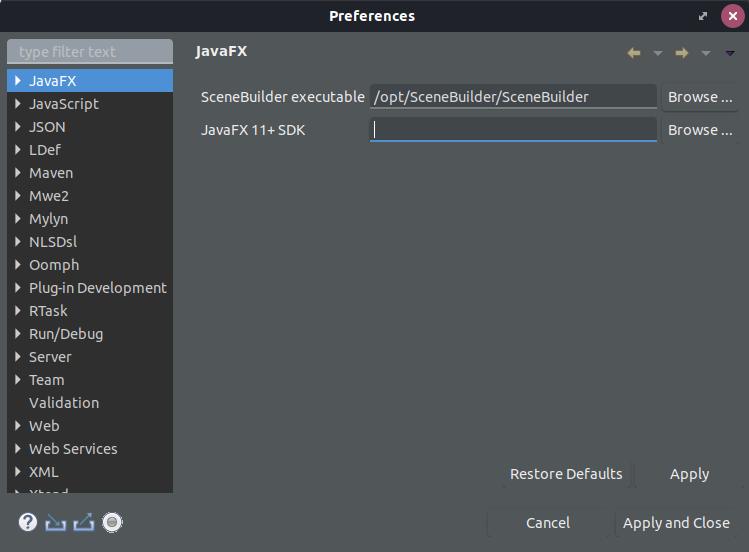Image resolution: width=749 pixels, height=552 pixels.
Task: Expand the Plug-in Development arrow
Action: (18, 287)
